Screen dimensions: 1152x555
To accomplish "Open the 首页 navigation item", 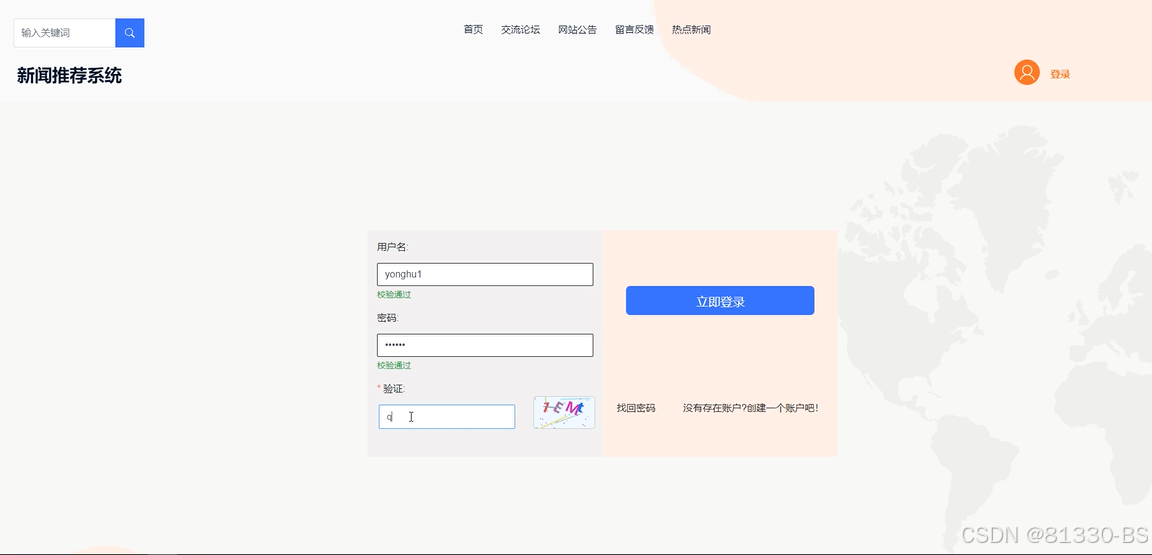I will (x=473, y=30).
